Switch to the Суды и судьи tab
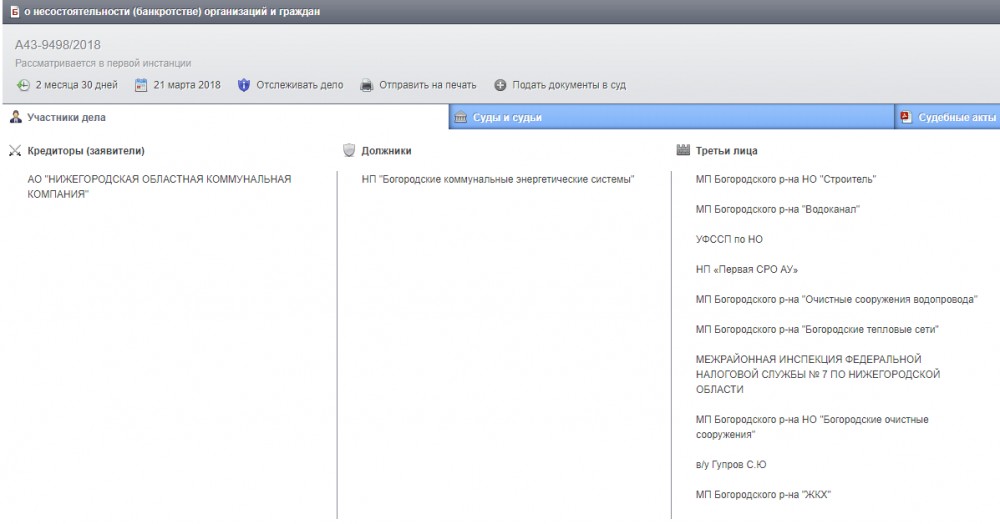Viewport: 1000px width, 524px height. (507, 118)
